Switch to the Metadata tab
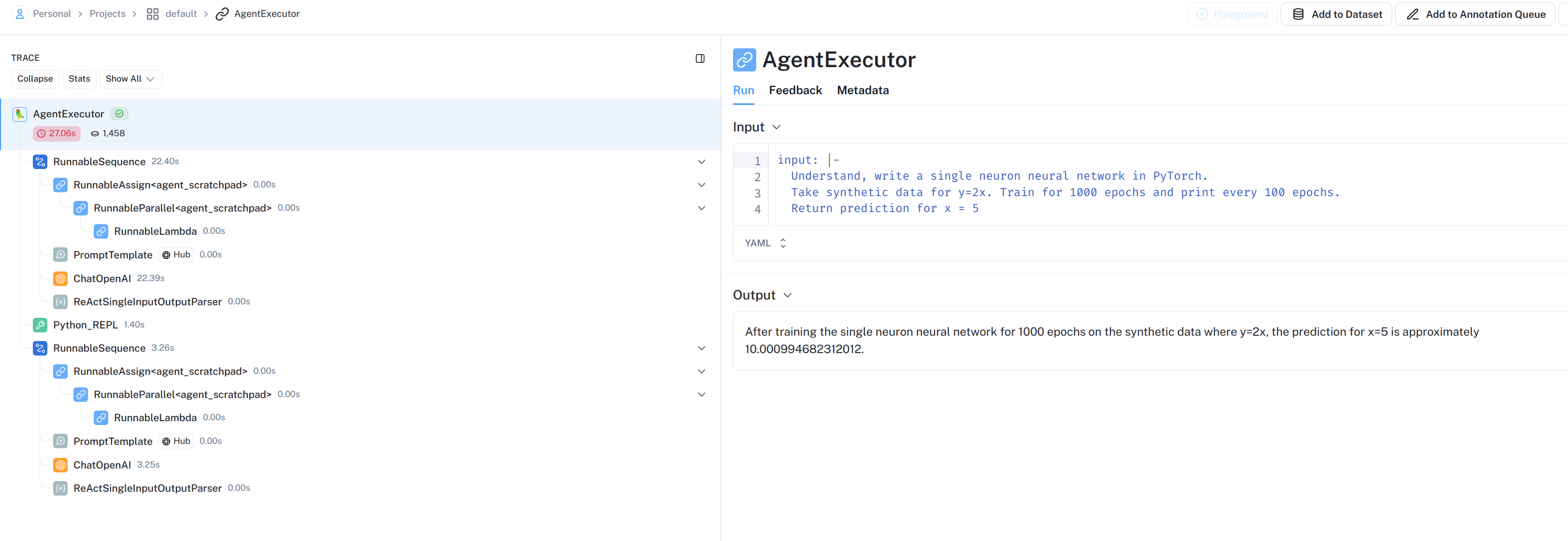1568x541 pixels. click(x=863, y=90)
